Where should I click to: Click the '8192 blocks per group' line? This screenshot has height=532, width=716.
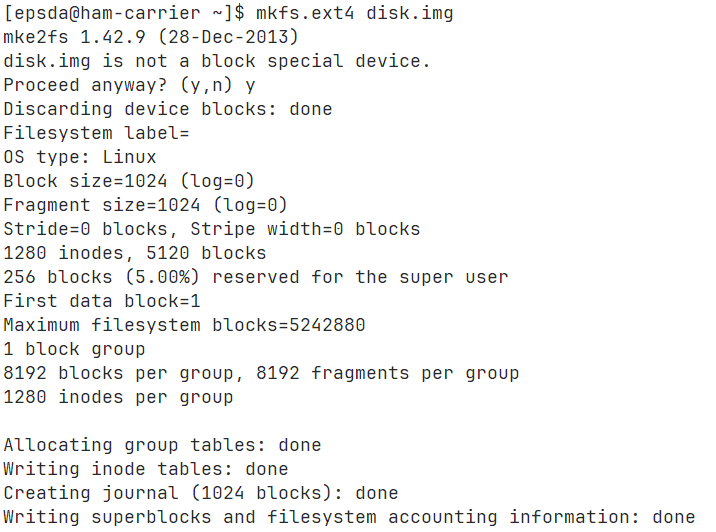(261, 374)
